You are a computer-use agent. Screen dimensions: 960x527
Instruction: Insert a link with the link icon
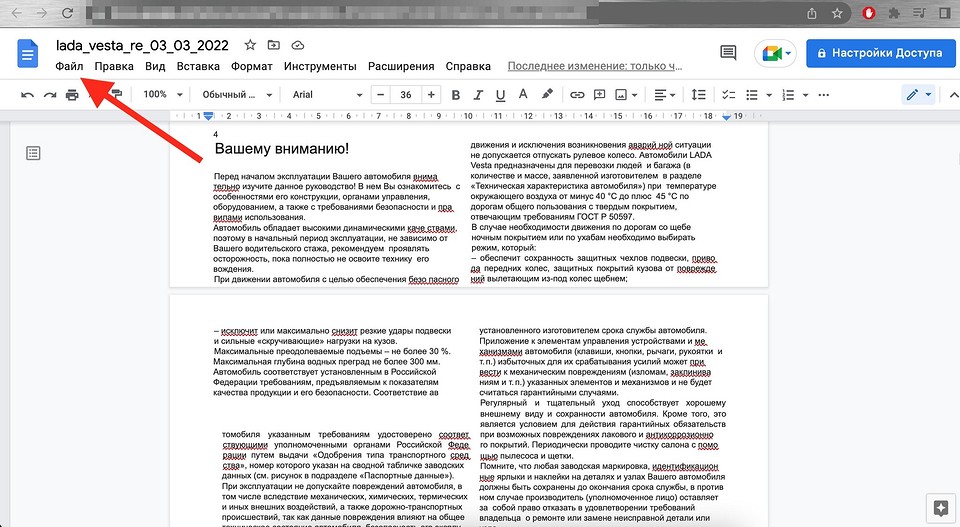(x=577, y=95)
